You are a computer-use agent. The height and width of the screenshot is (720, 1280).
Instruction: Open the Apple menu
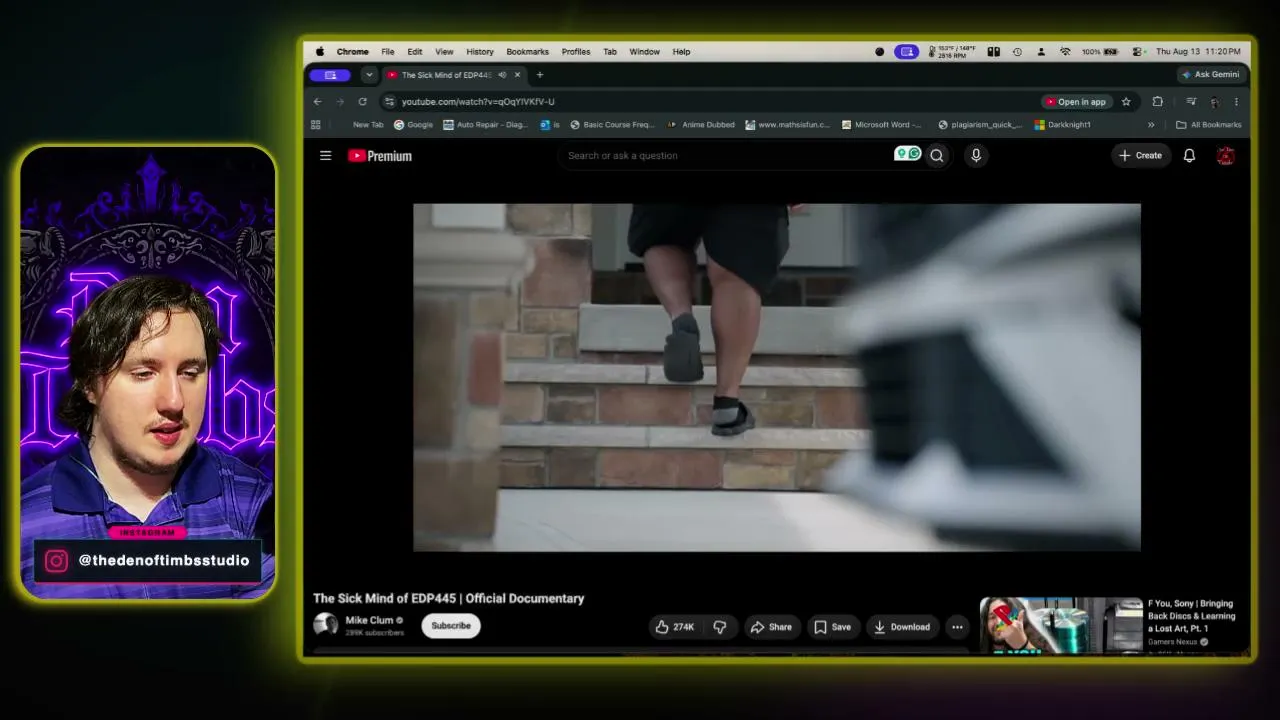pos(320,51)
